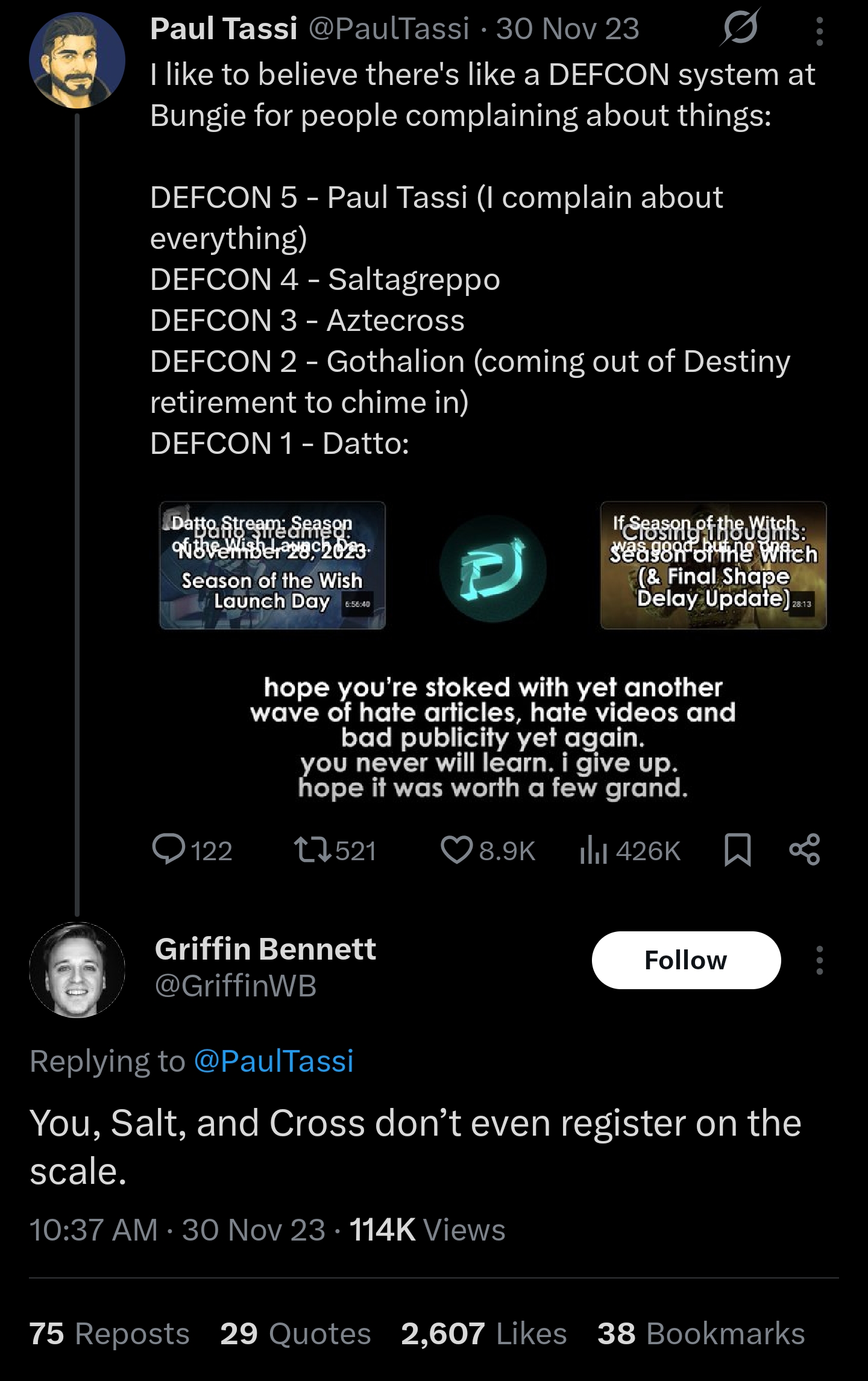Screen dimensions: 868x1381
Task: Repost Paul Tassi's tweet
Action: coord(312,849)
